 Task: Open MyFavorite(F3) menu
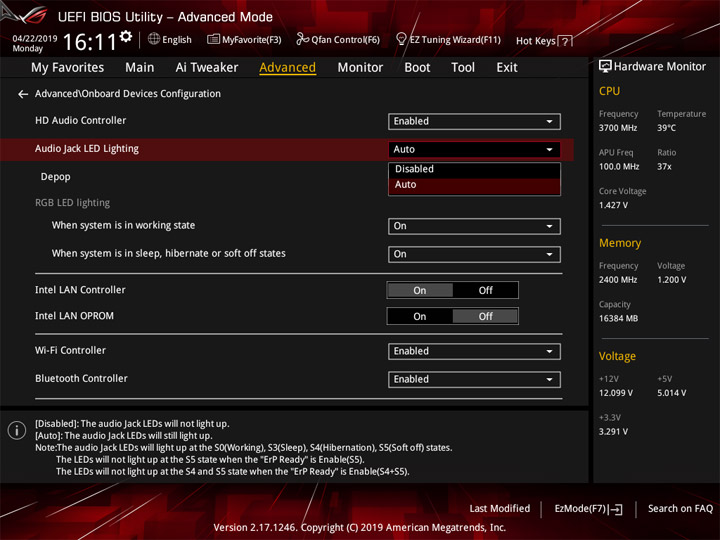244,40
